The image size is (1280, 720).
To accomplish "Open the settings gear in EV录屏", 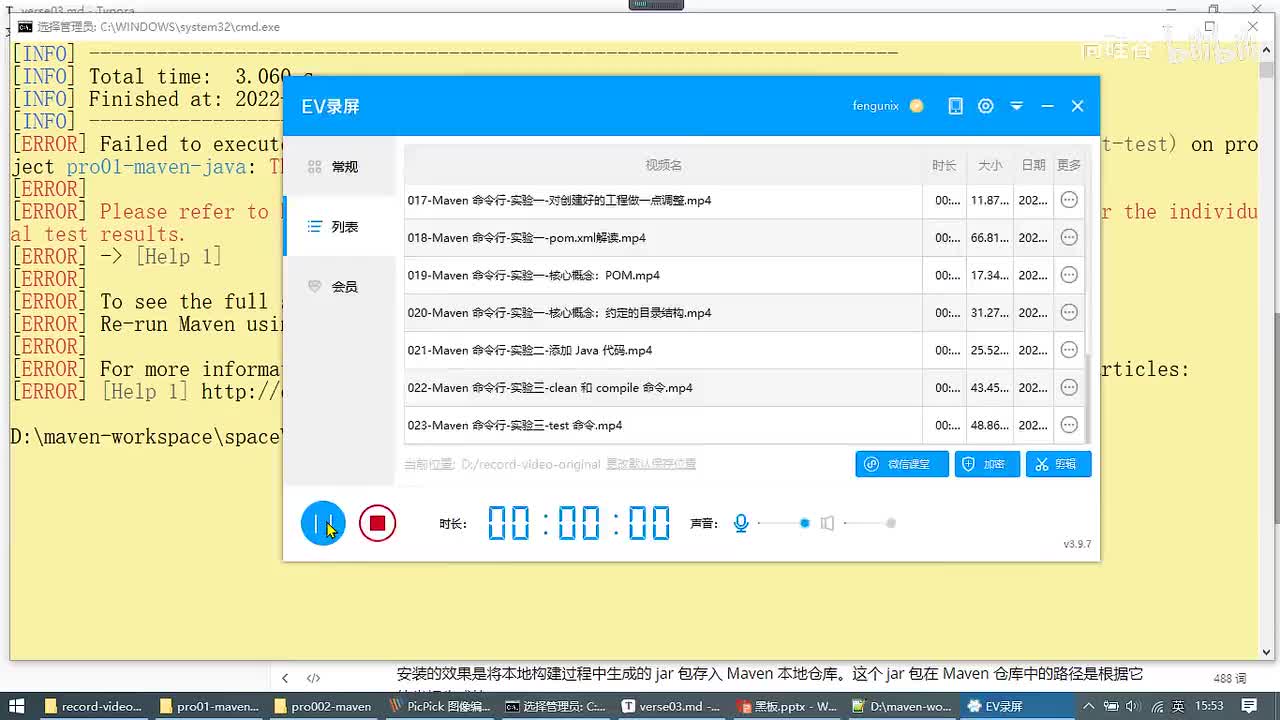I will (x=986, y=106).
